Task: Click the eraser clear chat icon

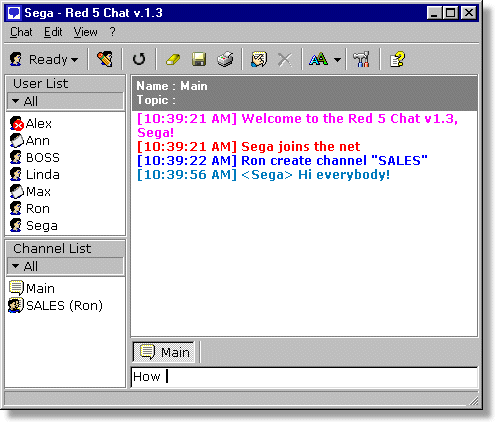Action: [173, 60]
